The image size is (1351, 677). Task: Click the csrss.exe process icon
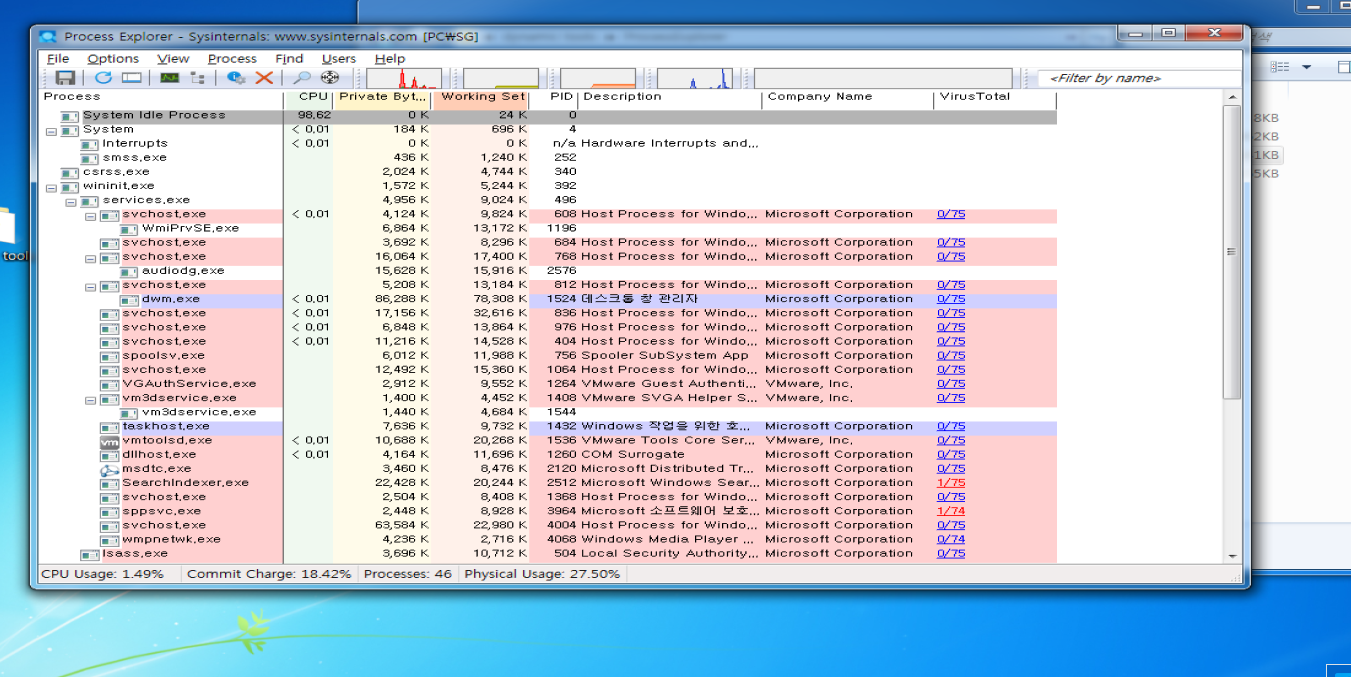click(x=70, y=172)
